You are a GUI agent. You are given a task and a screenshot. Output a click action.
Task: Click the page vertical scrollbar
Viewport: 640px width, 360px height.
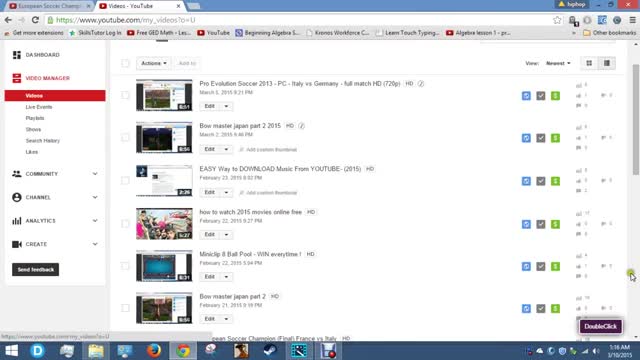(636, 120)
